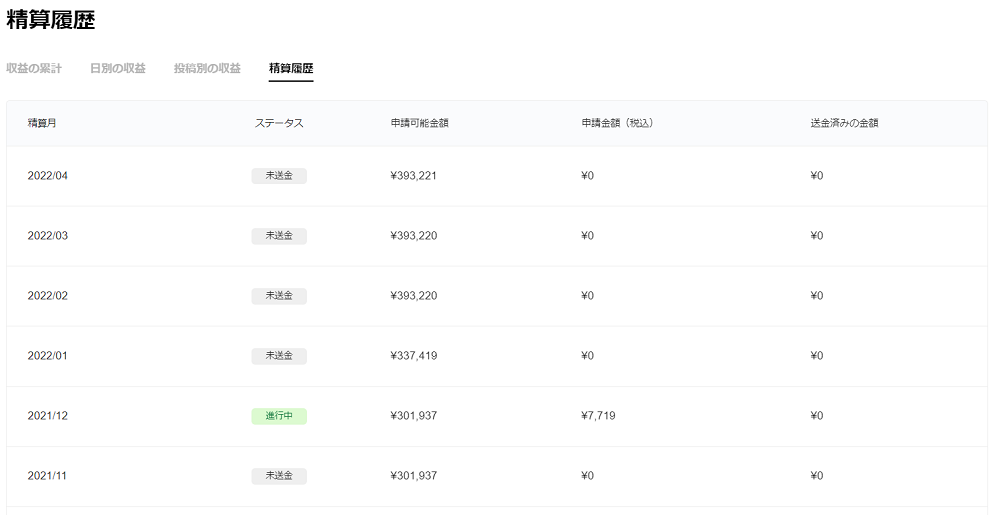Click the ステータス column header
This screenshot has height=515, width=1000.
279,123
